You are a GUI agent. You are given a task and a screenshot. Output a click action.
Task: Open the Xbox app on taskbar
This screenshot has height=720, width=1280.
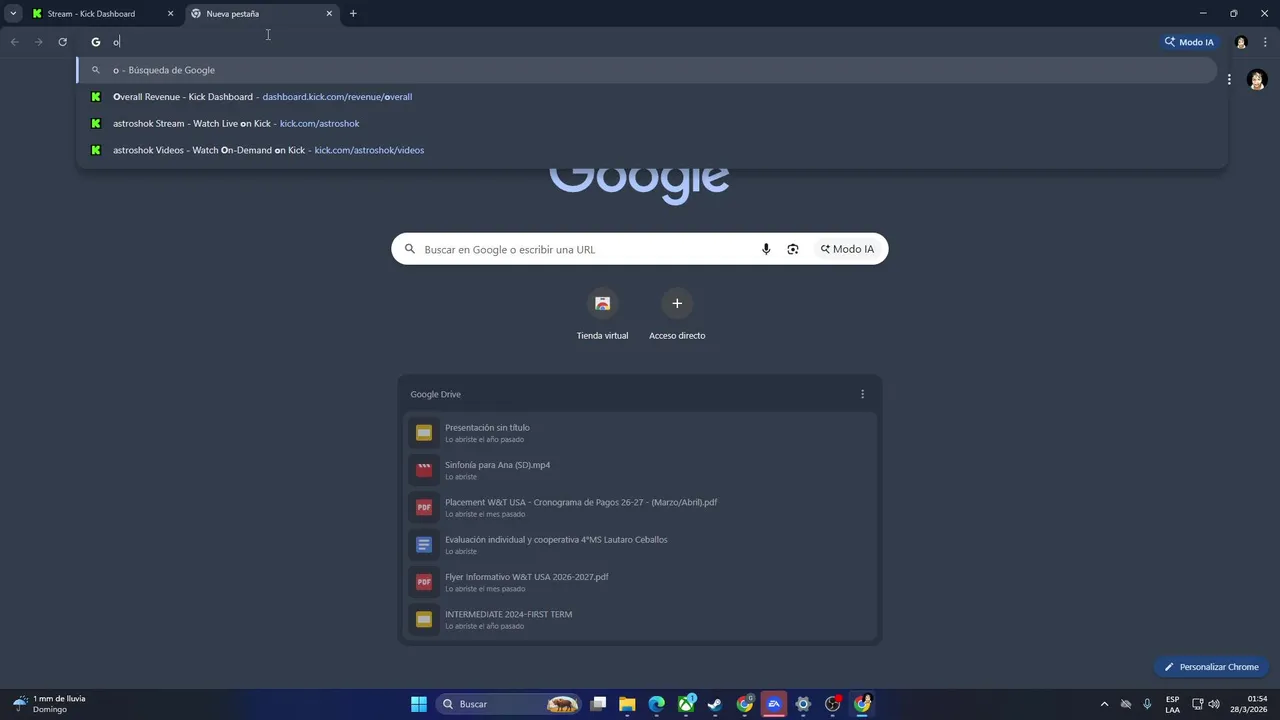[686, 704]
